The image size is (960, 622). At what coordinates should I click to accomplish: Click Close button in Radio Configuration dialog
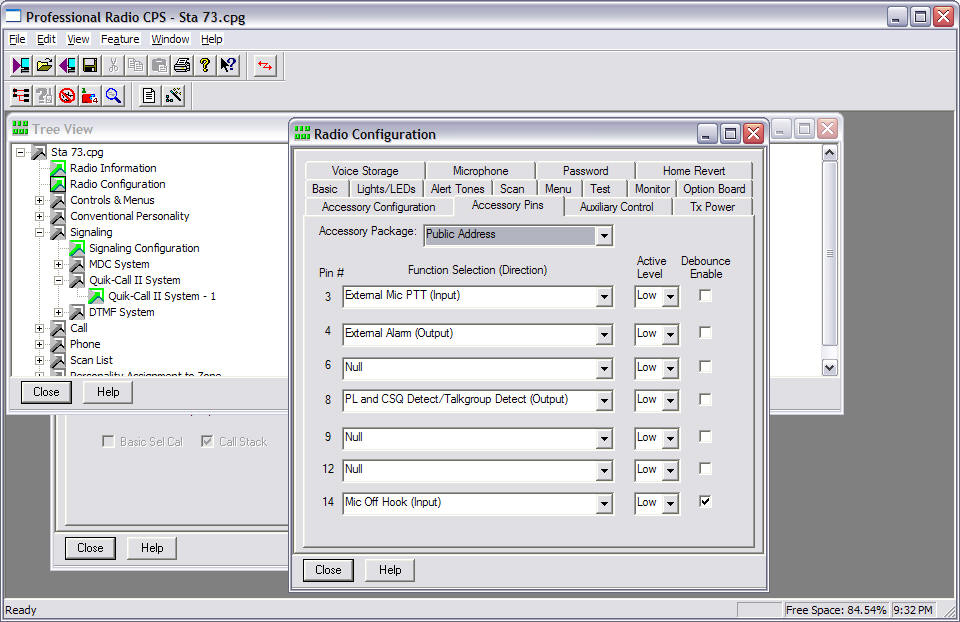coord(328,570)
